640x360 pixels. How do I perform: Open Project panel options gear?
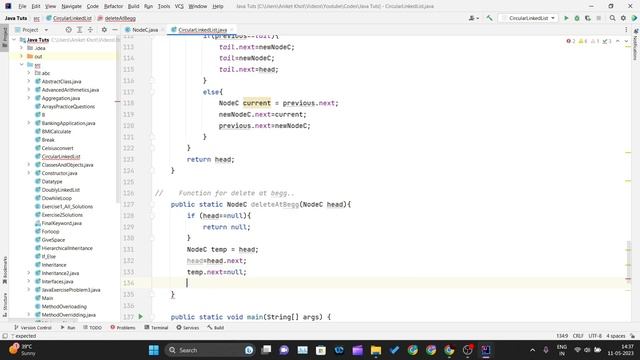(104, 30)
